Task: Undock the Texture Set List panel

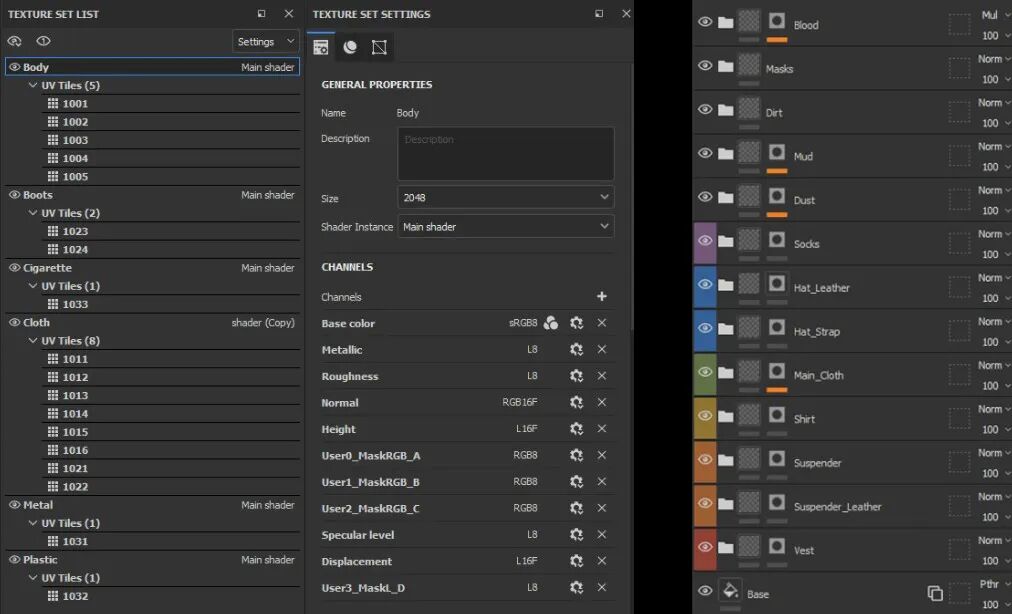Action: point(261,14)
